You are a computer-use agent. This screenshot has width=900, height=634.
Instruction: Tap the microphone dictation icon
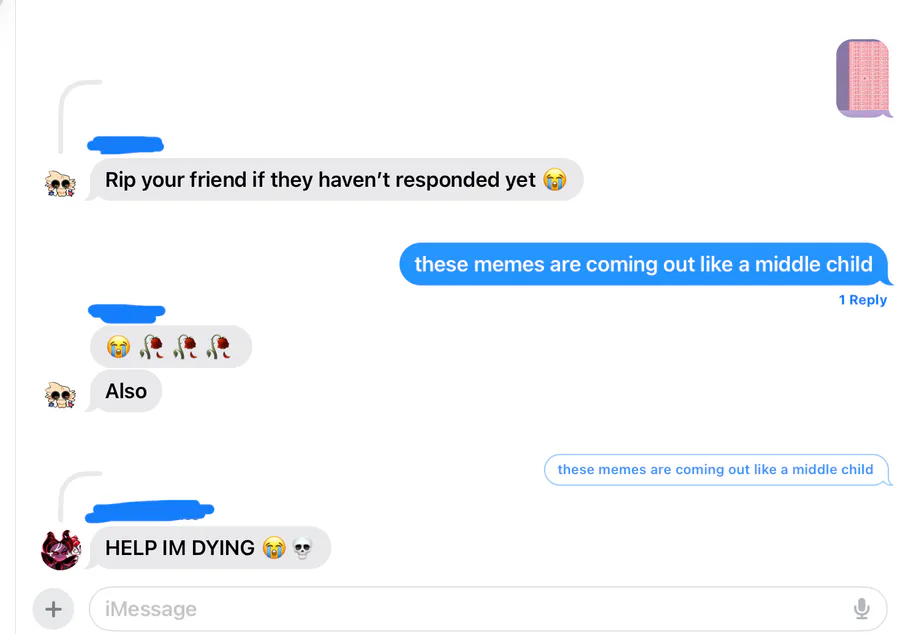coord(861,609)
